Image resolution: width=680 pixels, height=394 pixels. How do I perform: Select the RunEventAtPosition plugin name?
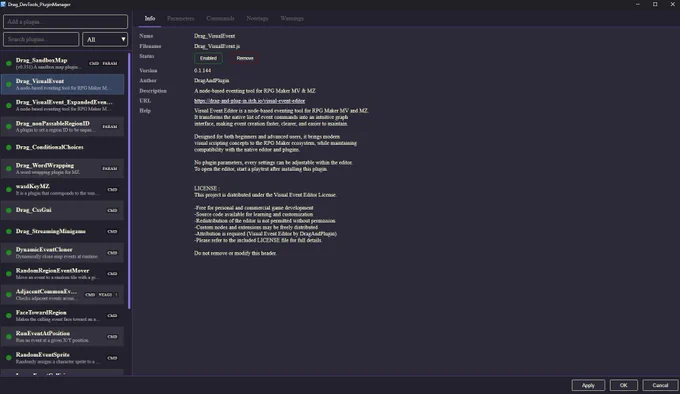(x=43, y=333)
